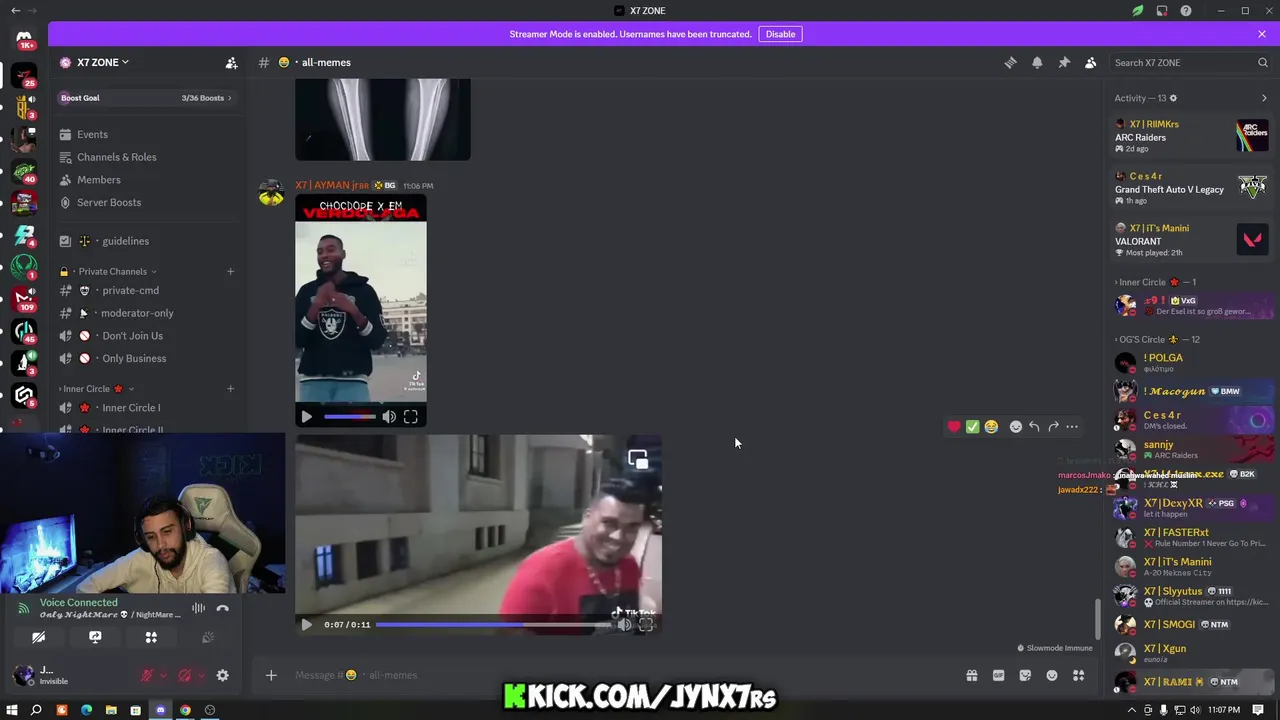
Task: Open the Threads icon in channel header
Action: pos(1010,62)
